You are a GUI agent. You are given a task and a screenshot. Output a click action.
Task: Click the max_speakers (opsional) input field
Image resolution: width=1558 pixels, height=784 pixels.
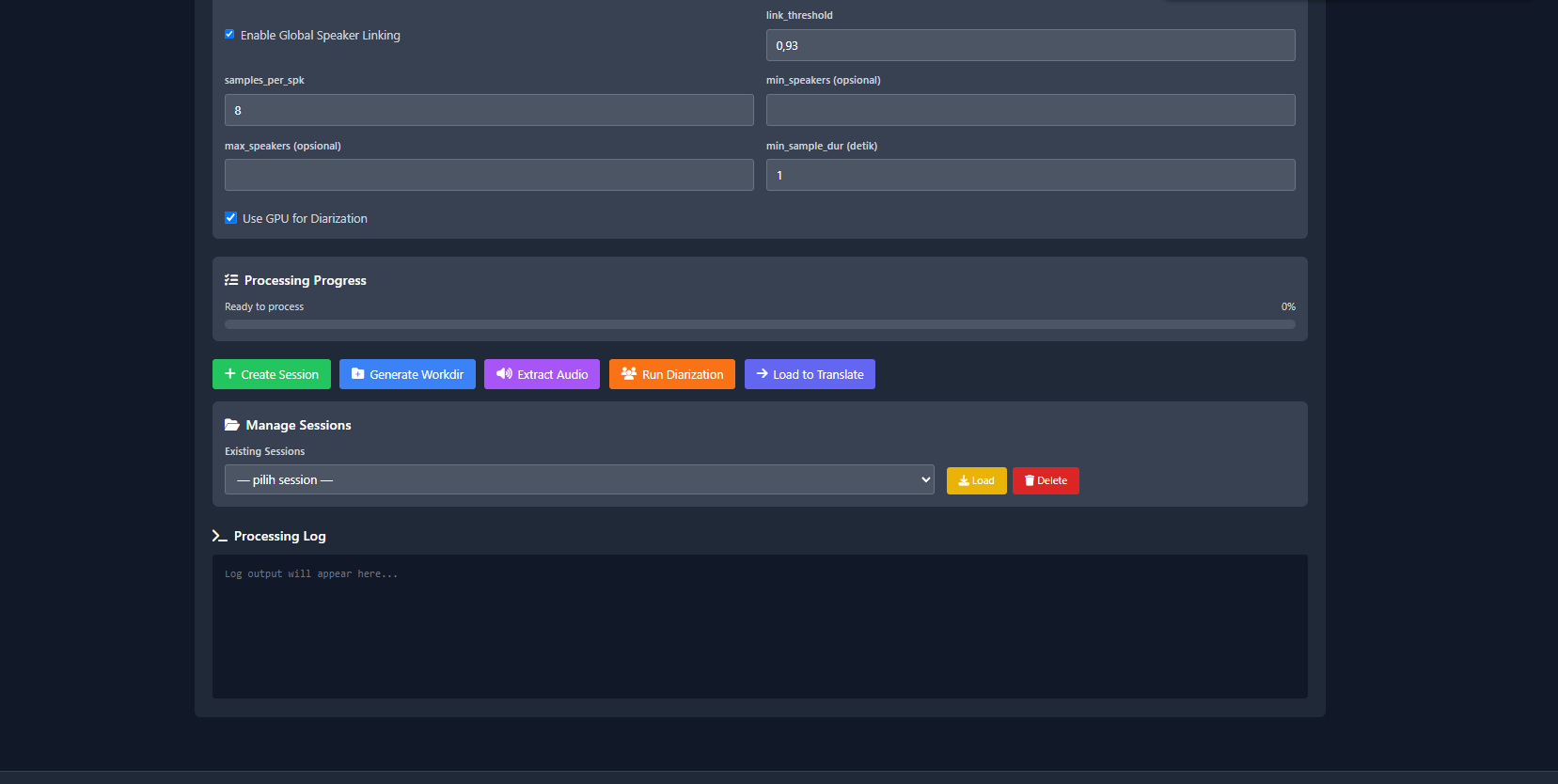(489, 175)
